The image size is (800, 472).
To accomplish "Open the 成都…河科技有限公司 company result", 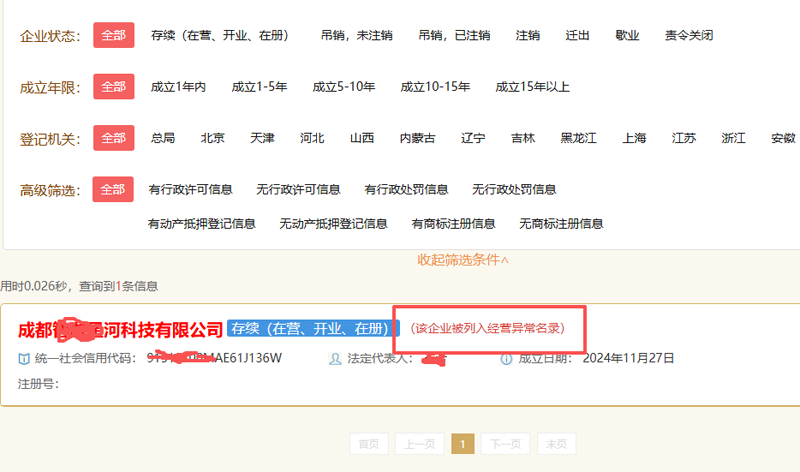I will coord(120,330).
